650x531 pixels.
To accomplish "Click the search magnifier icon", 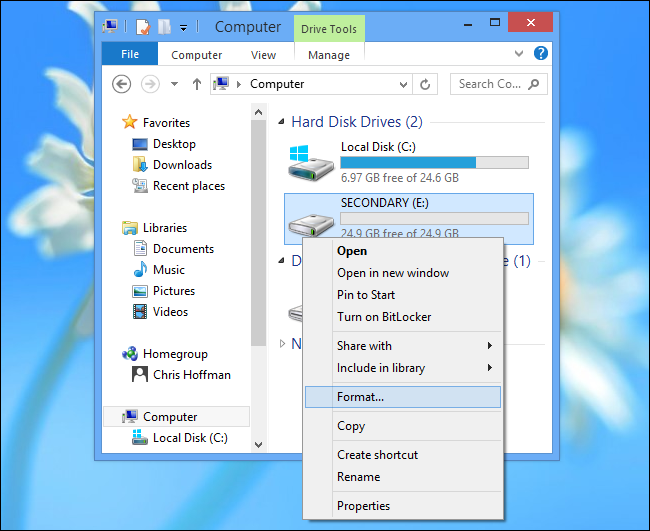I will pos(534,84).
